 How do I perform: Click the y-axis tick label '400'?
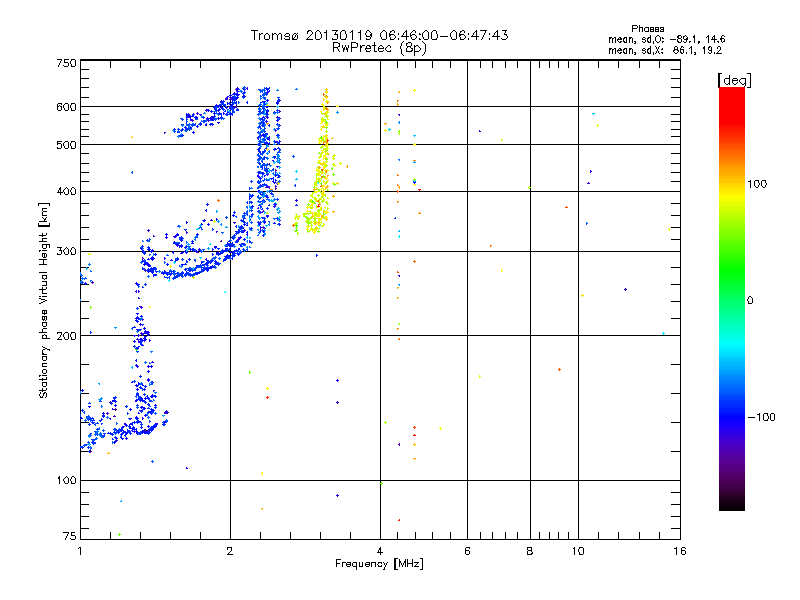[66, 191]
